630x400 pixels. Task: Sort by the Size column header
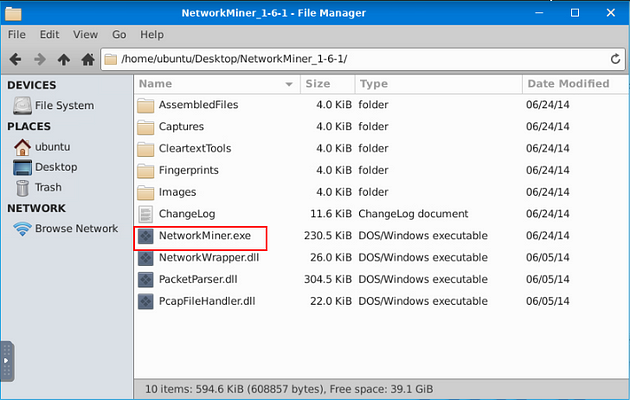pos(327,84)
